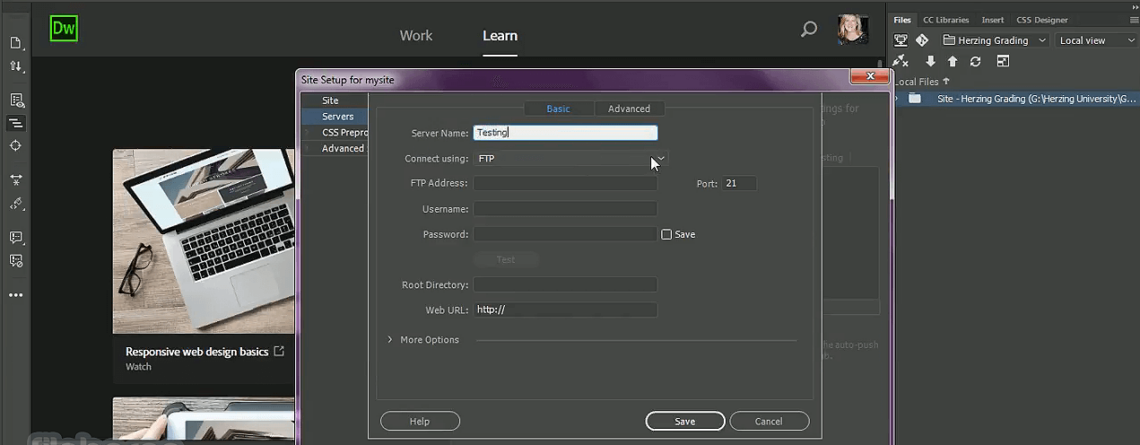Open the Connect using FTP dropdown
Image resolution: width=1140 pixels, height=445 pixels.
(569, 159)
